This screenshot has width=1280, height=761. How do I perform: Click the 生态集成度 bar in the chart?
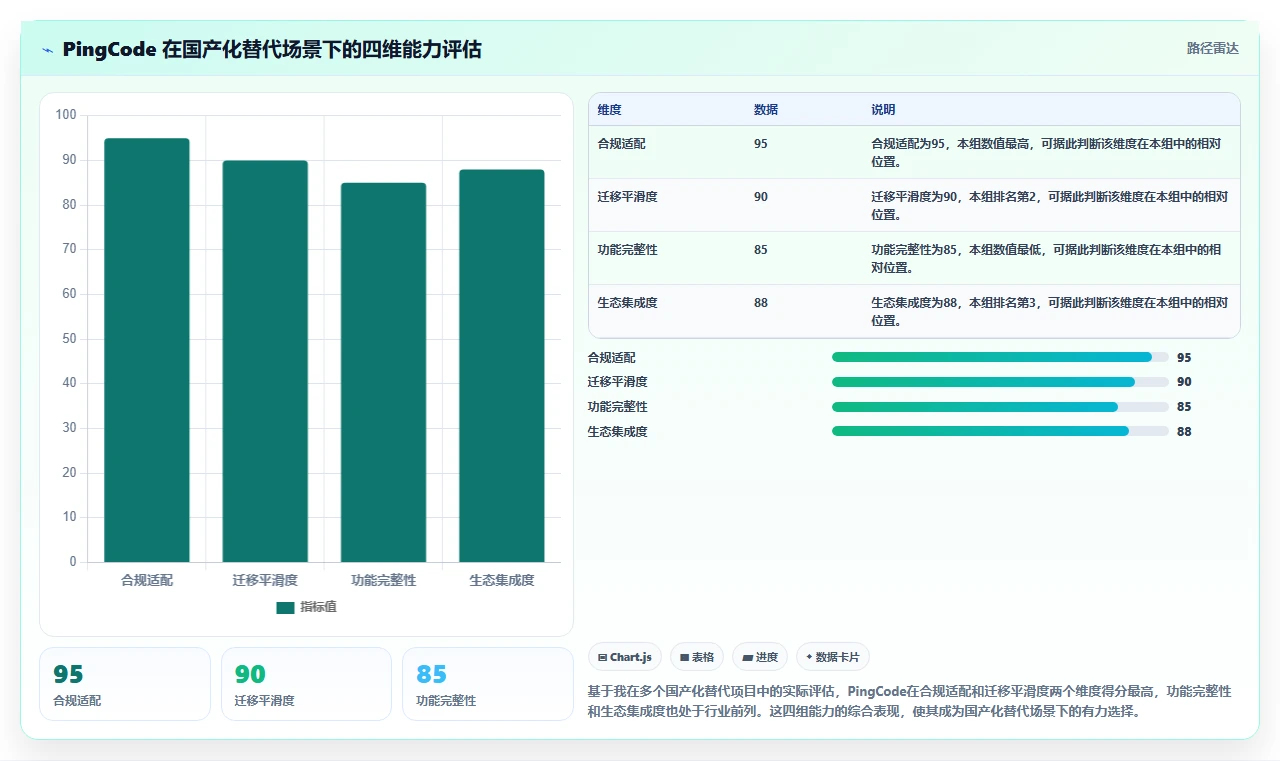click(x=502, y=366)
